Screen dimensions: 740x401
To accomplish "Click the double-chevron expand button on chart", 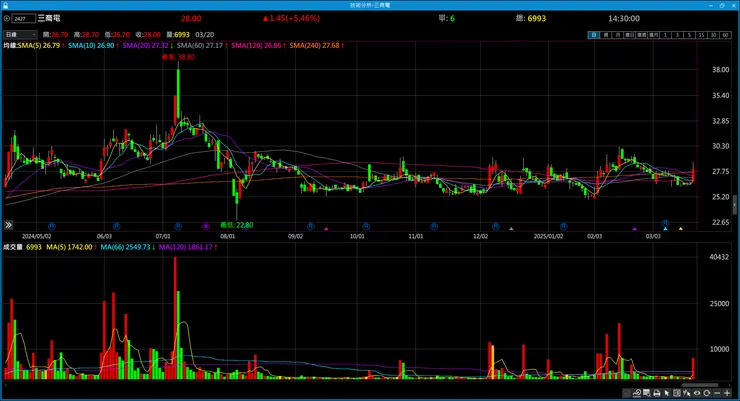I will pos(8,225).
